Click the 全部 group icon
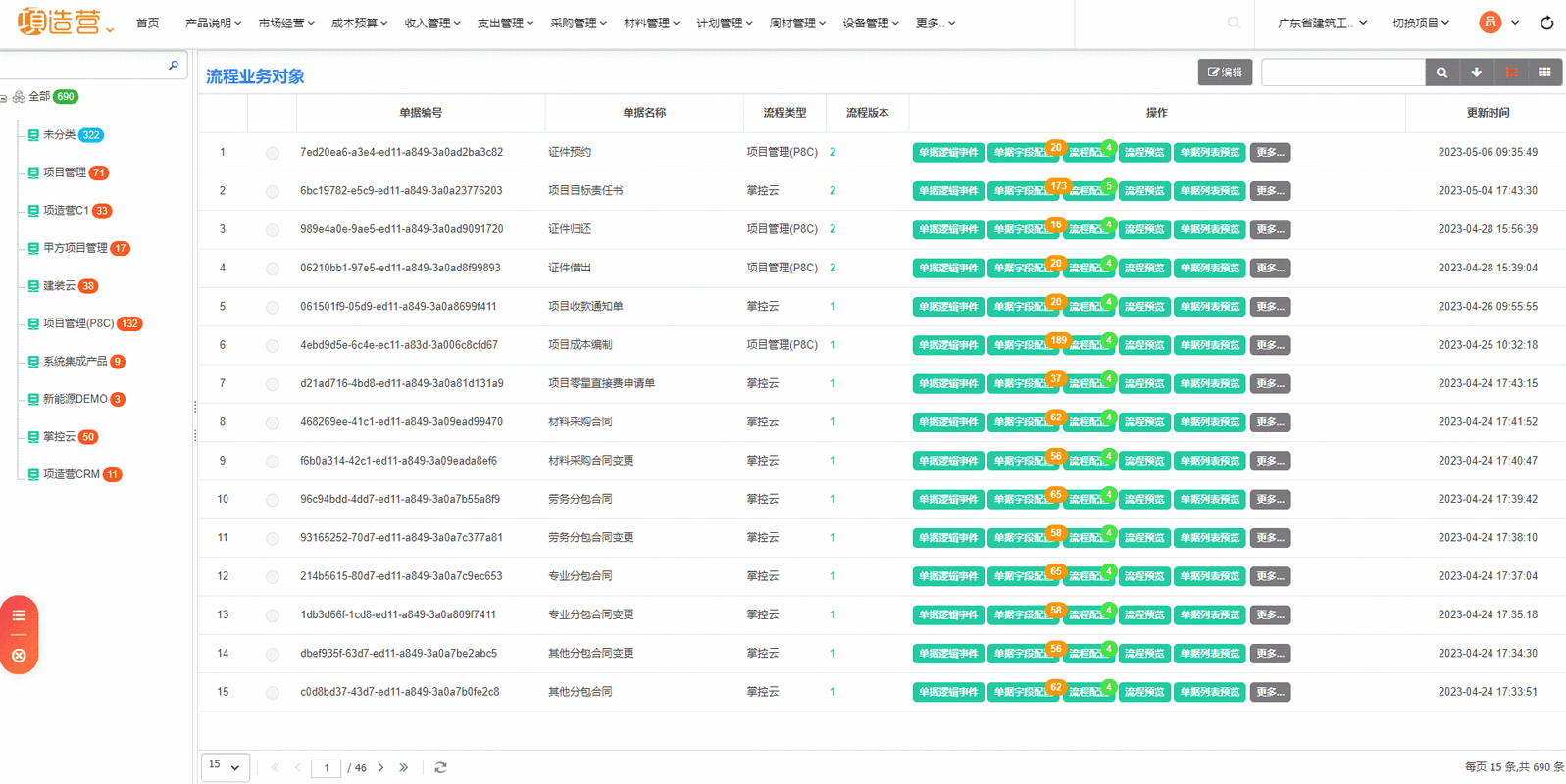 (19, 97)
